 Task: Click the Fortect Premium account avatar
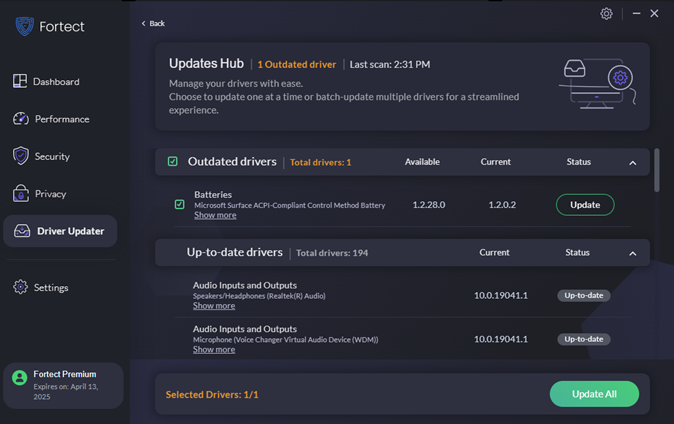pos(19,379)
